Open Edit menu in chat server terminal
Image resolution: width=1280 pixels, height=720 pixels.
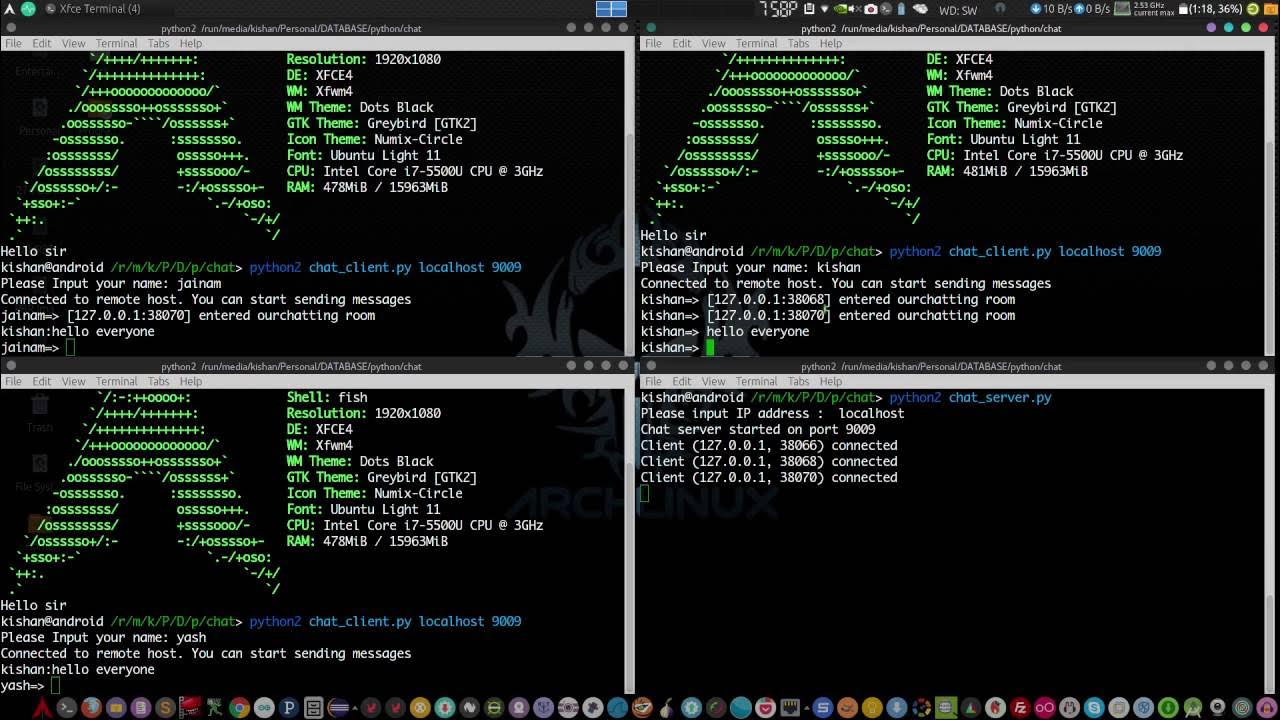(x=681, y=381)
